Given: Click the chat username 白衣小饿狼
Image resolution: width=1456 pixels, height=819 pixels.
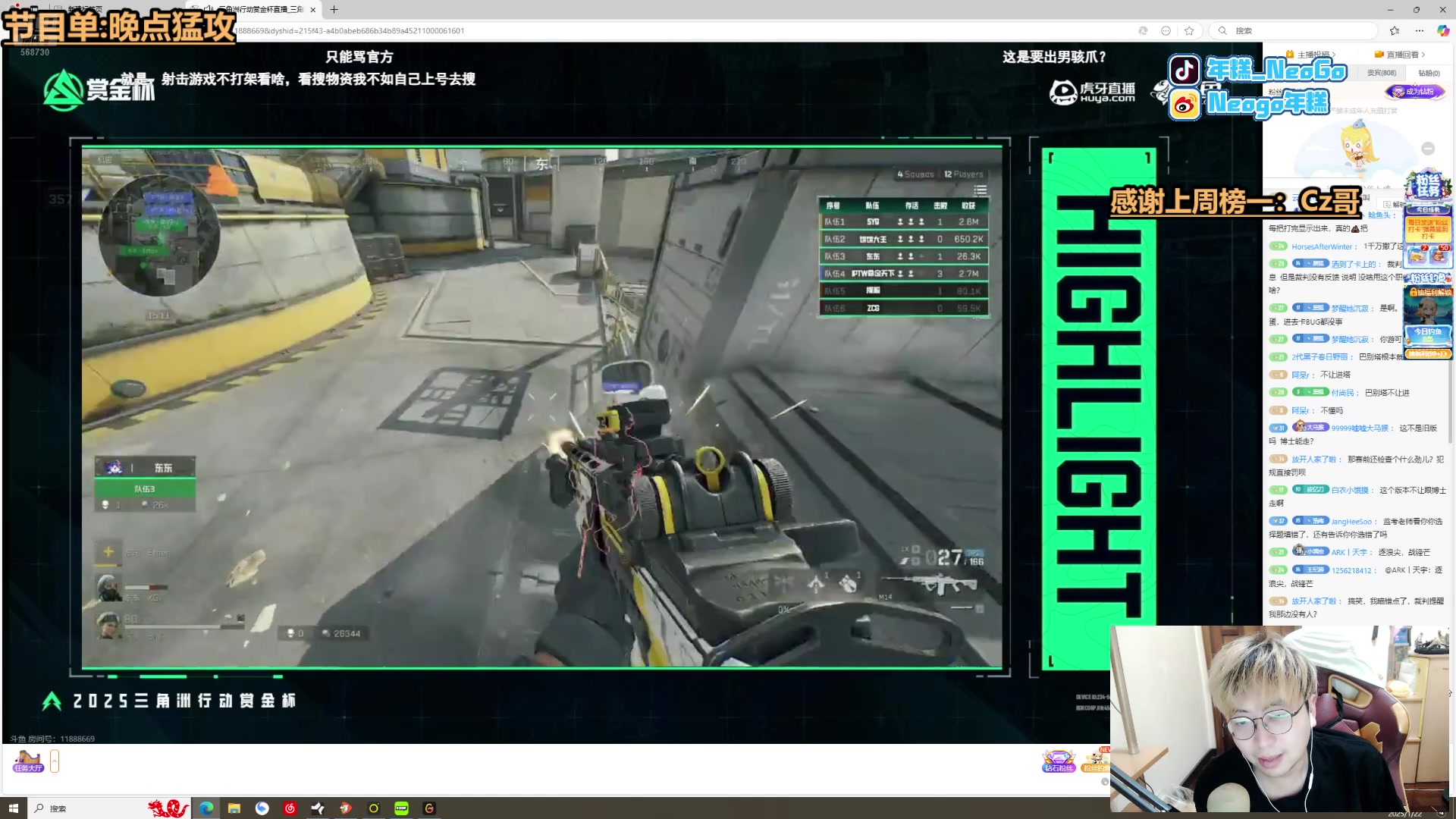Looking at the screenshot, I should 1350,491.
